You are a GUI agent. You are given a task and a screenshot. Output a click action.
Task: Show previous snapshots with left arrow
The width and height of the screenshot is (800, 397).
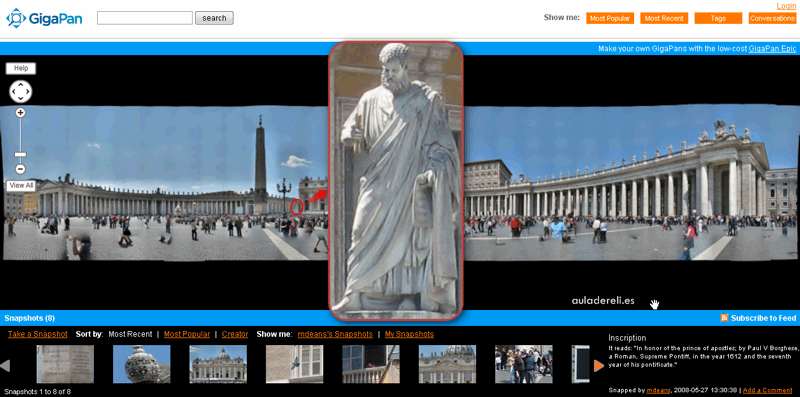pos(5,365)
